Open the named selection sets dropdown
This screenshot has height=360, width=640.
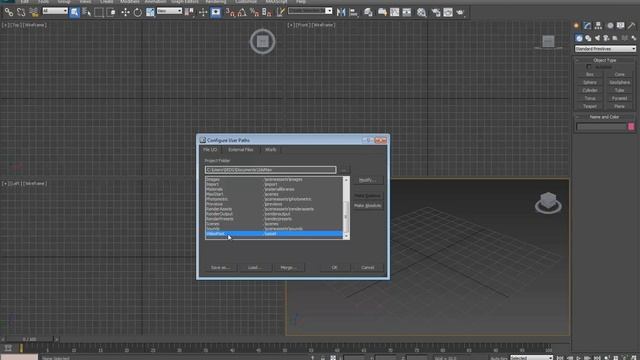tap(310, 11)
